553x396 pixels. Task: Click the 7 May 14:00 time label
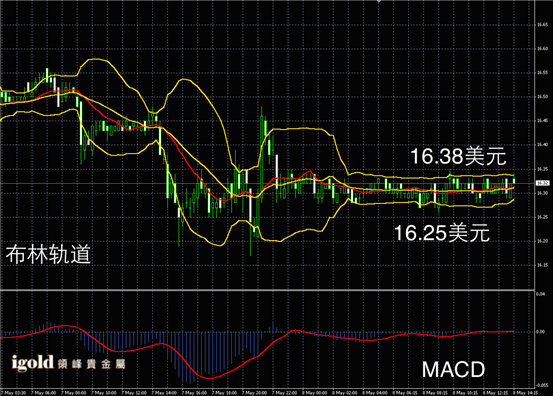click(x=164, y=392)
